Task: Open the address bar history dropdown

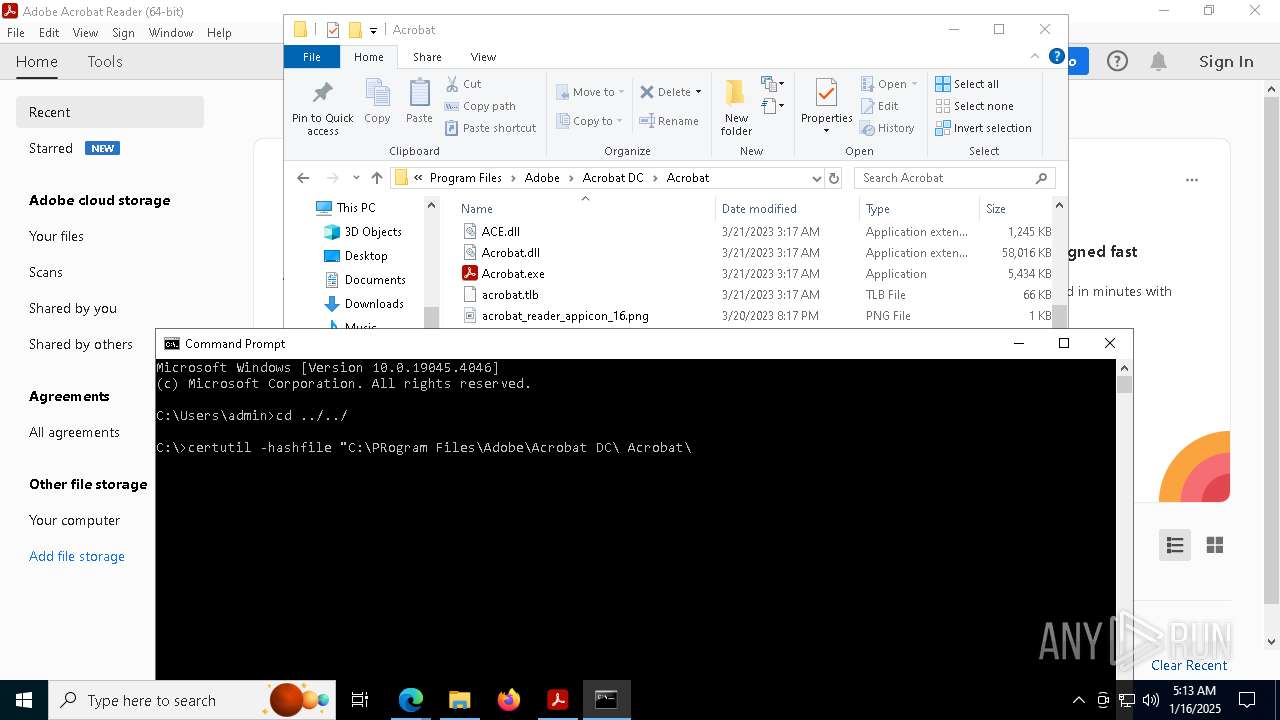Action: pyautogui.click(x=817, y=178)
